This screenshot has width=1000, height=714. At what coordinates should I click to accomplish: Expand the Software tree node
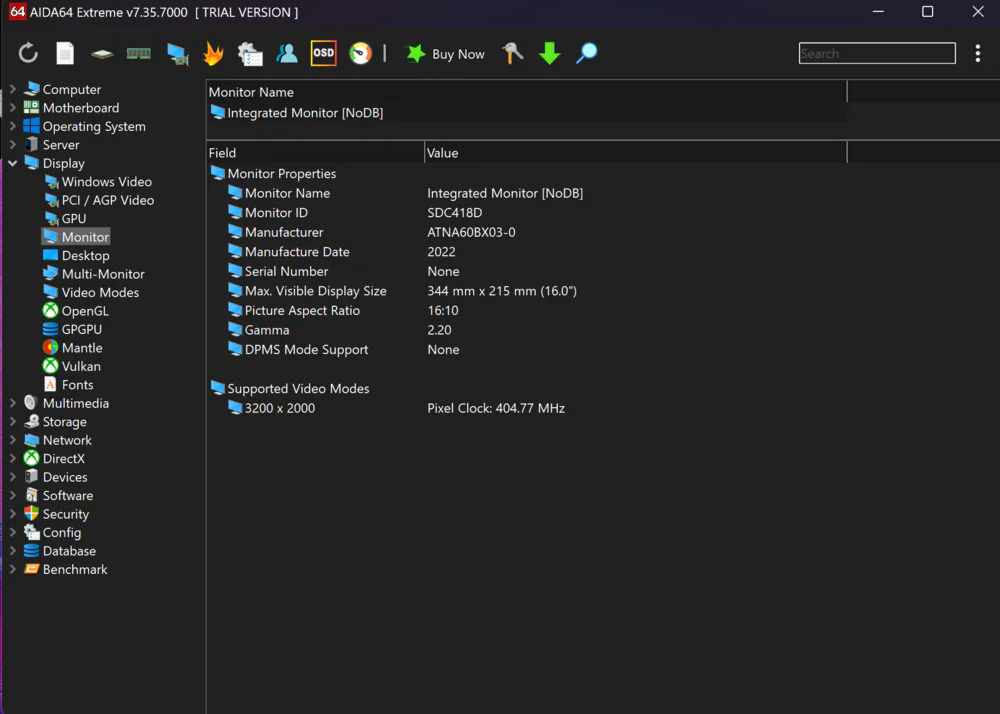click(x=13, y=495)
